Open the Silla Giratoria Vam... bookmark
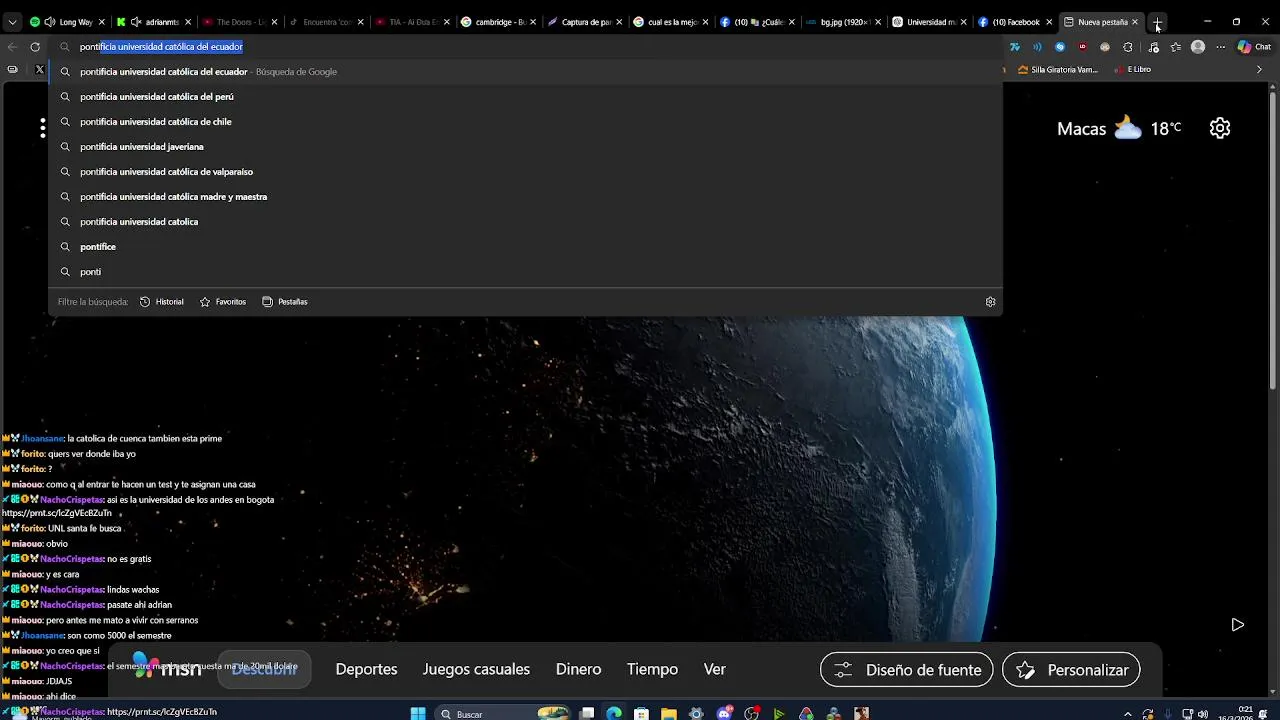This screenshot has height=720, width=1280. [x=1058, y=70]
